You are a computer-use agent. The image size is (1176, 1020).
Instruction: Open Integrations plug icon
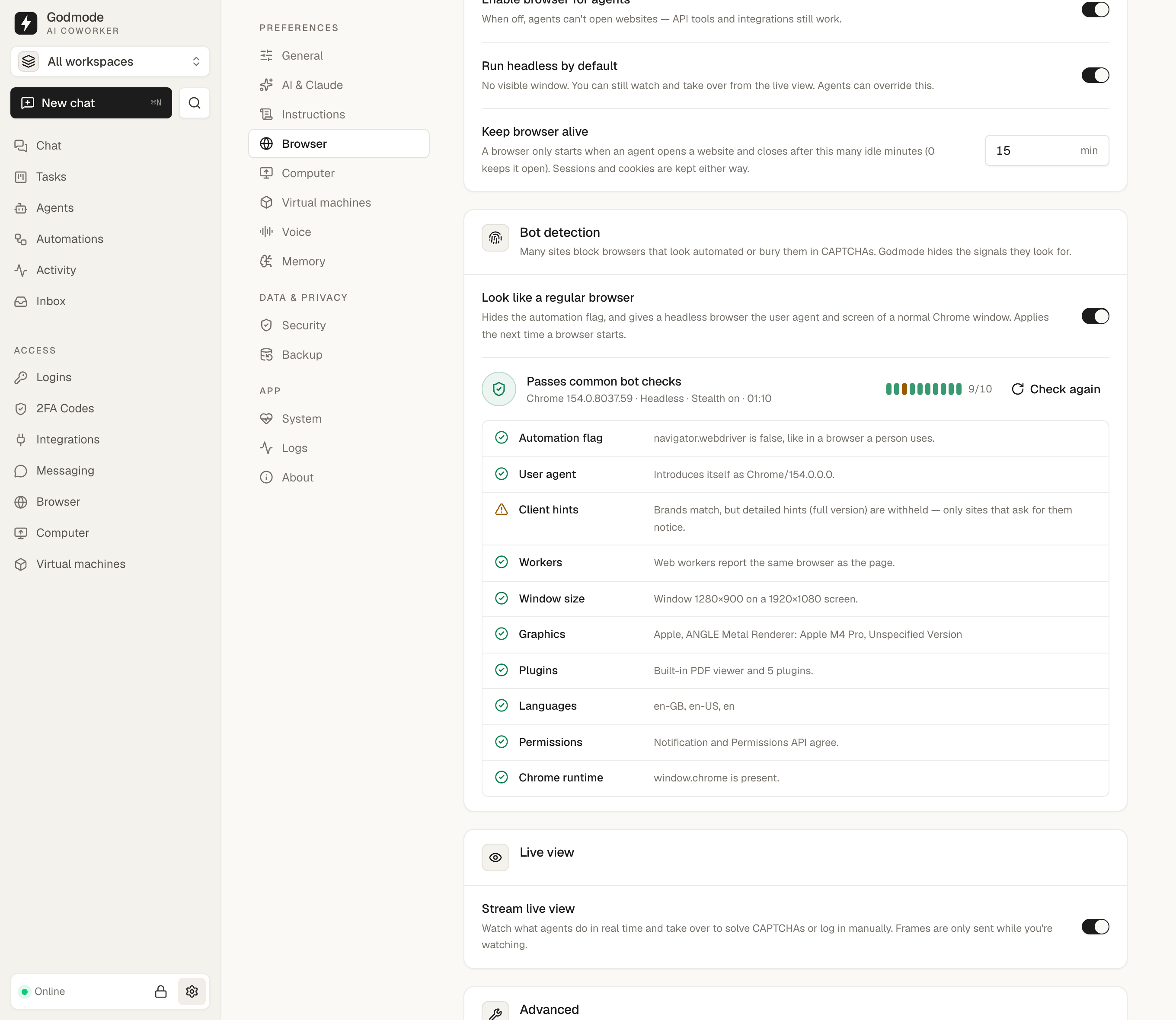coord(21,440)
